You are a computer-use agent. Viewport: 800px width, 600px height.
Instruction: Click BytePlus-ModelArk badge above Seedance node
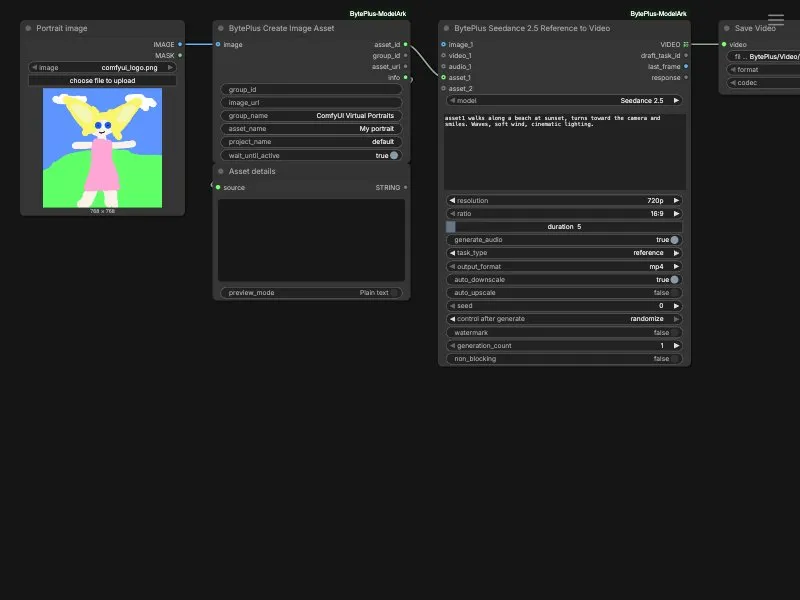(658, 14)
